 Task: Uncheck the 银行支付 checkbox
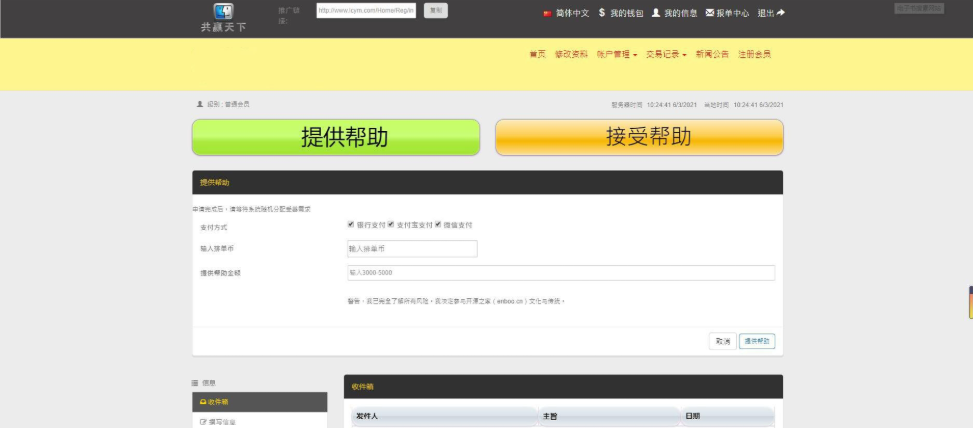click(x=351, y=225)
